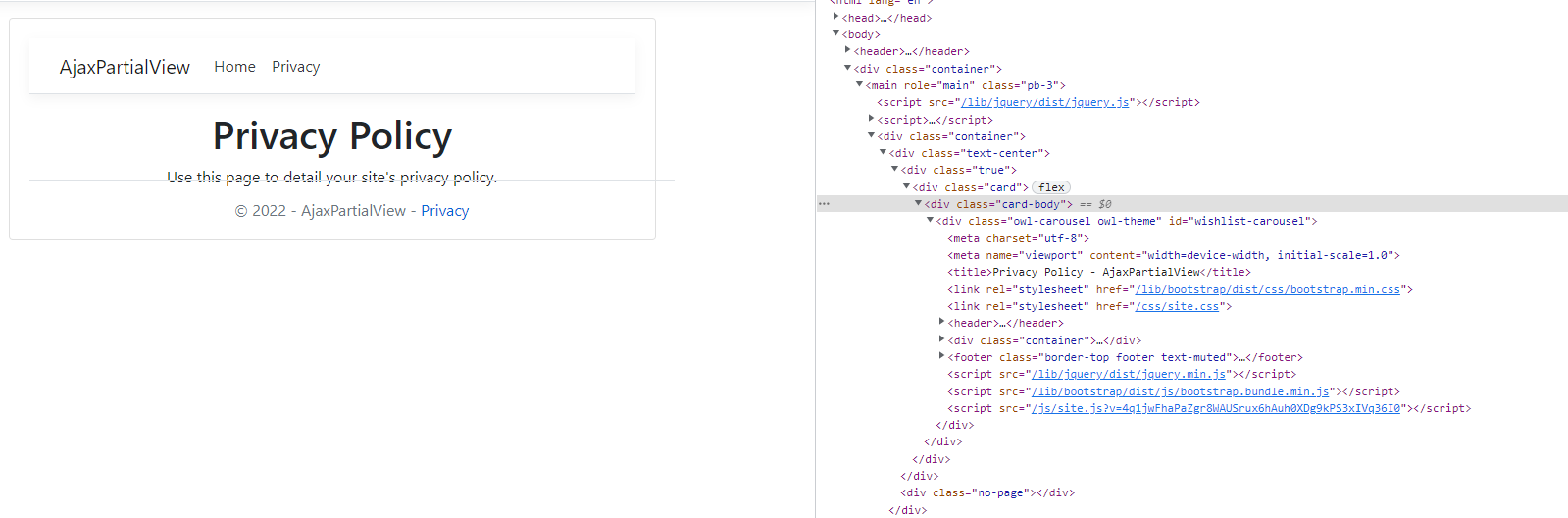The width and height of the screenshot is (1568, 518).
Task: Collapse the body element node
Action: coord(836,33)
